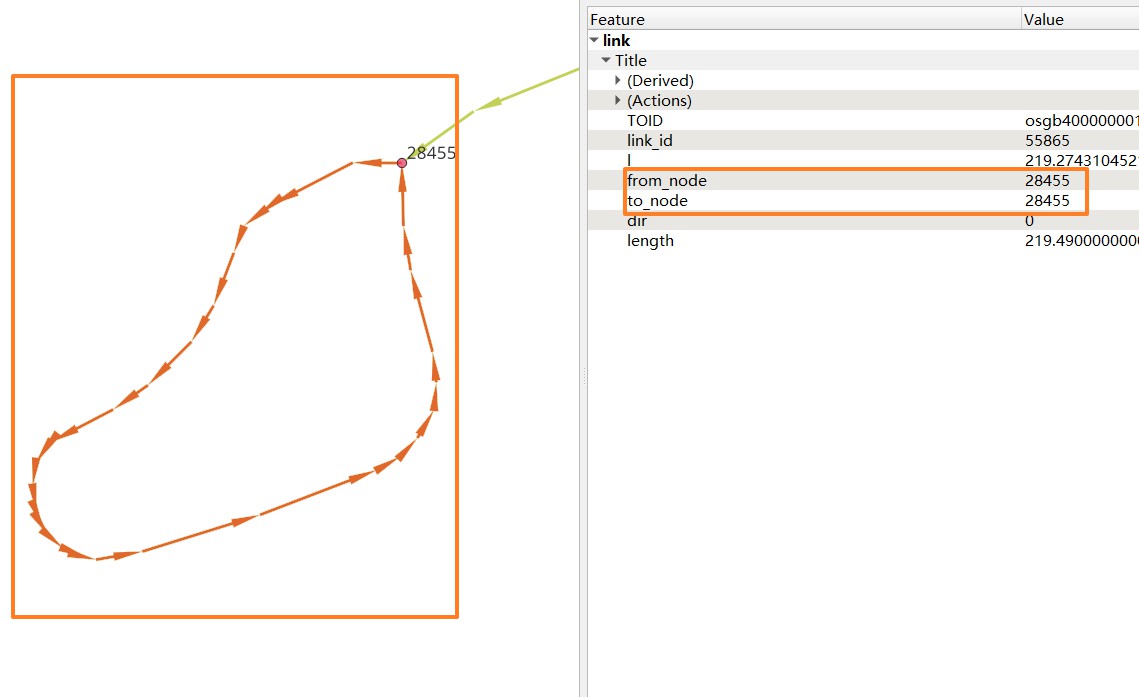Image resolution: width=1139 pixels, height=697 pixels.
Task: Click the value 219.274310452
Action: [x=1082, y=160]
